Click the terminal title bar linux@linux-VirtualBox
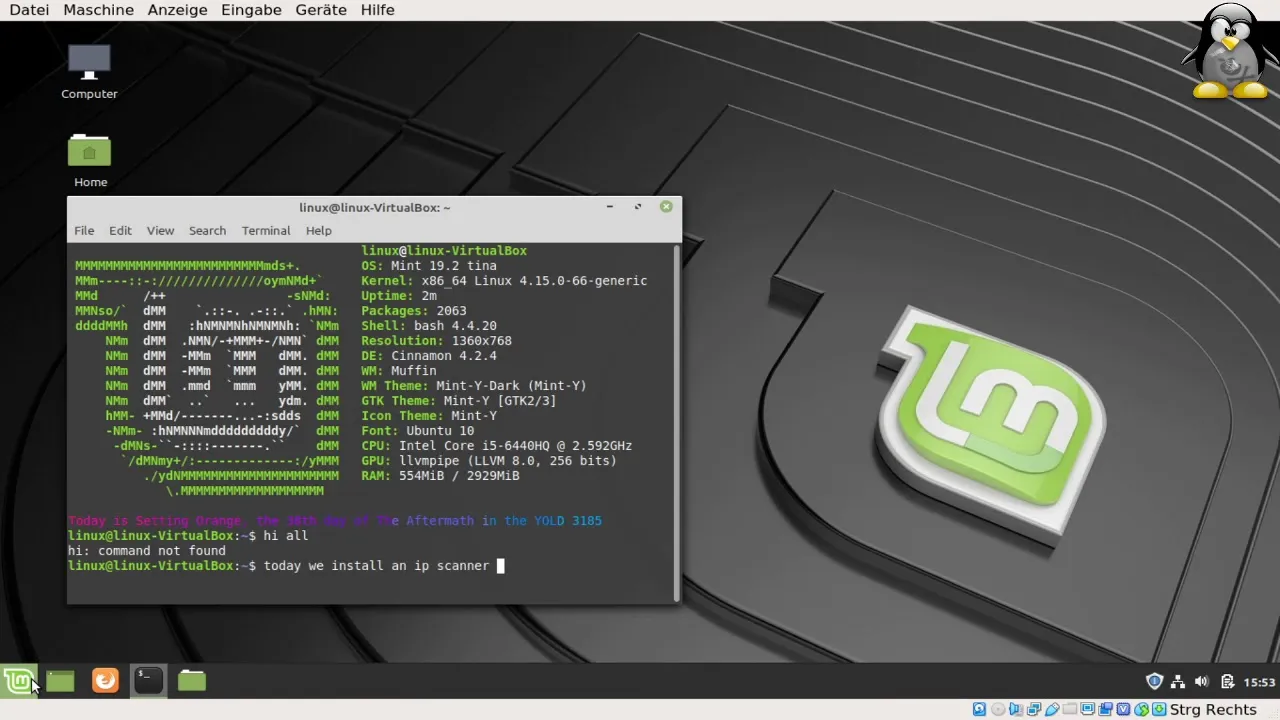Screen dimensions: 1280x720 [x=374, y=208]
